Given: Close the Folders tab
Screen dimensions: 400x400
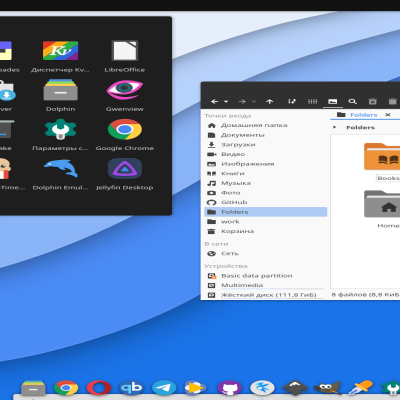Looking at the screenshot, I should pyautogui.click(x=388, y=115).
